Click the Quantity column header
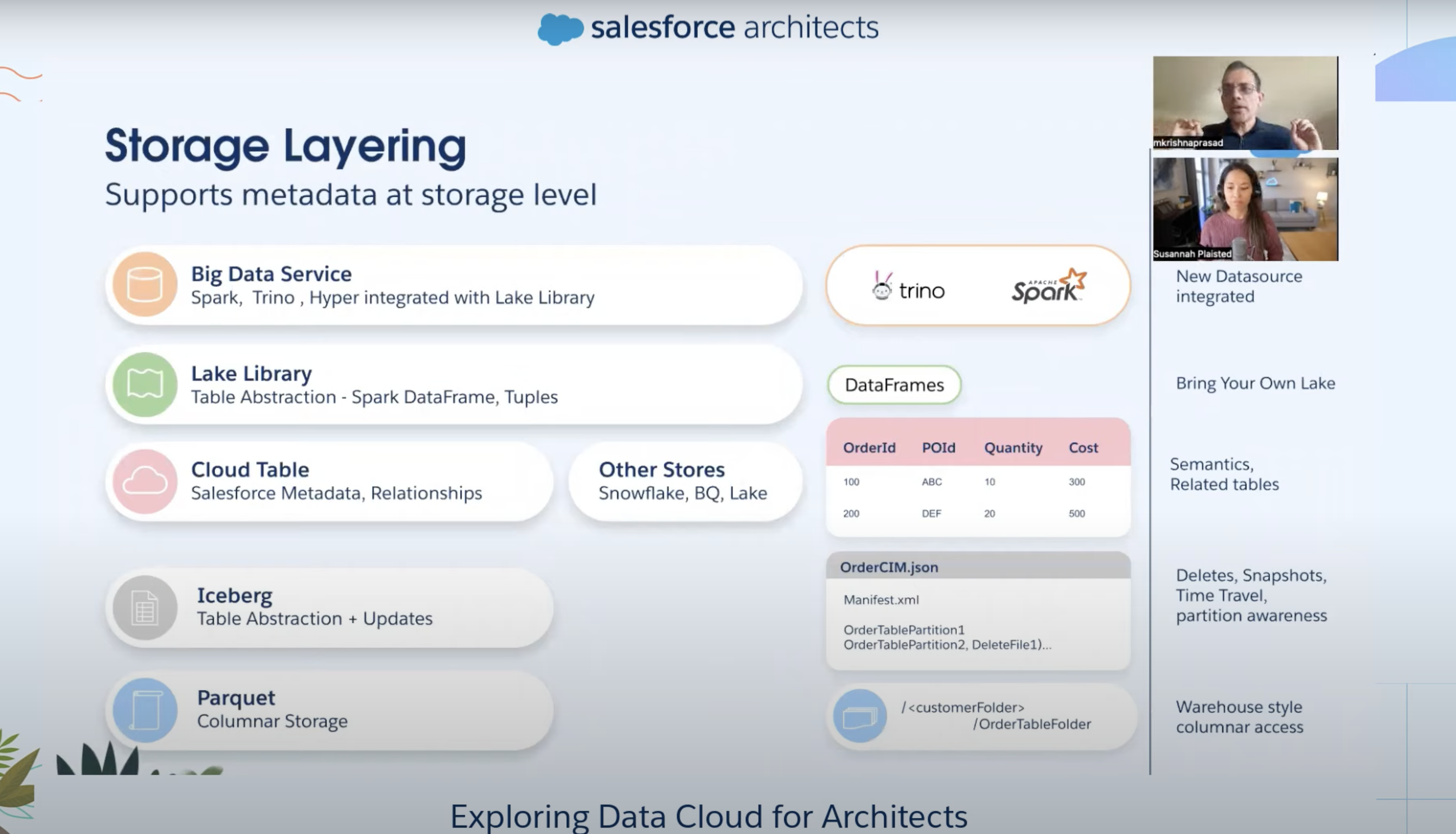Image resolution: width=1456 pixels, height=834 pixels. [x=1013, y=448]
